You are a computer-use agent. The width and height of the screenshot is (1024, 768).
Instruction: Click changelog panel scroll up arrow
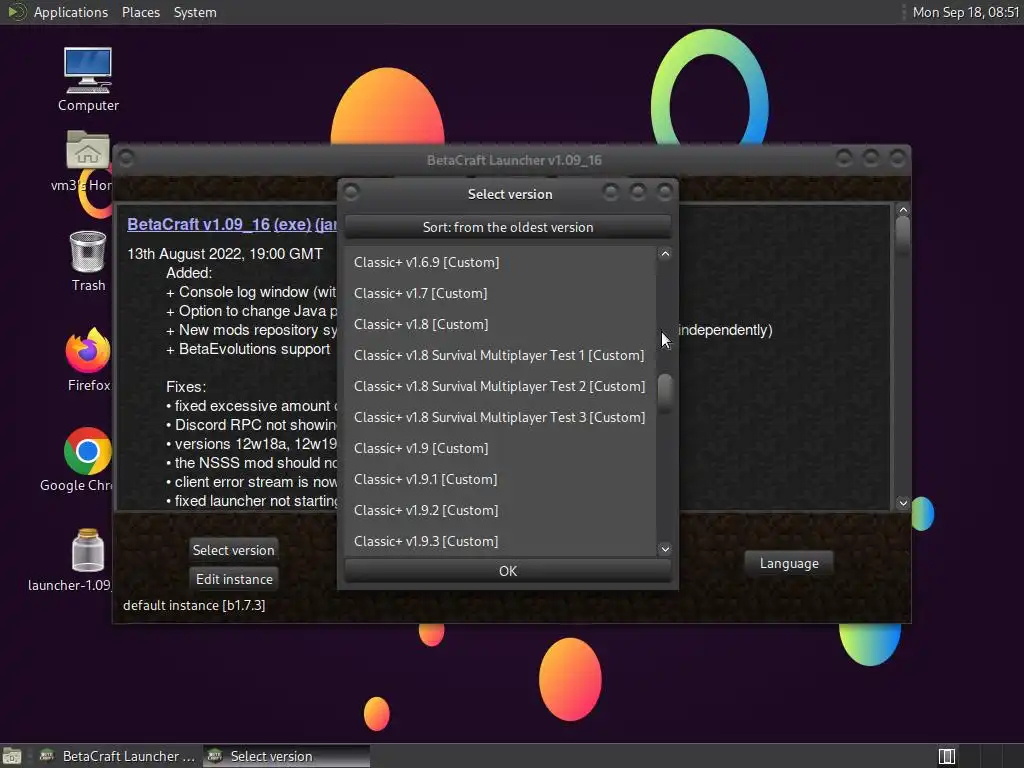(x=903, y=210)
